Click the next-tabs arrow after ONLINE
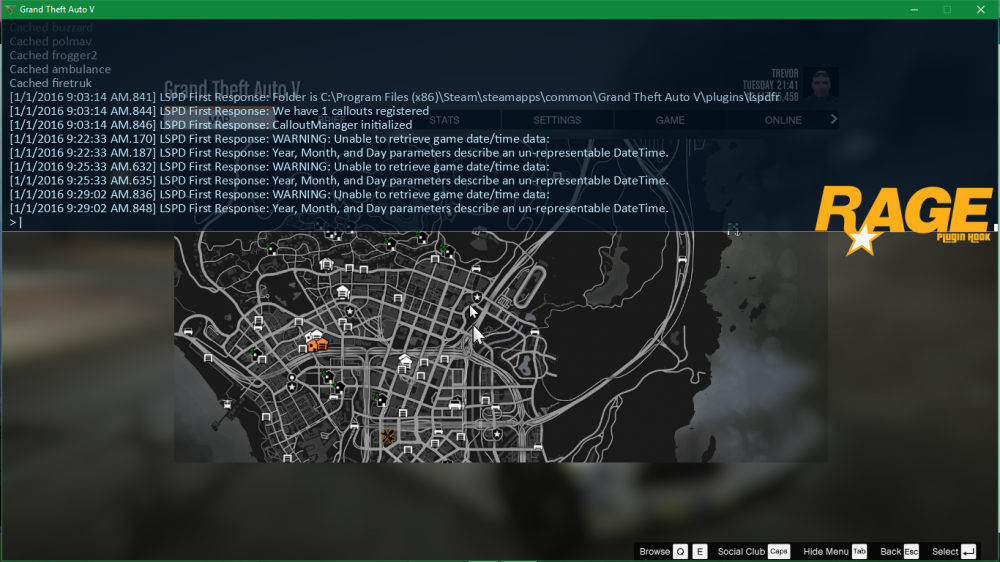The height and width of the screenshot is (562, 1000). [x=834, y=119]
